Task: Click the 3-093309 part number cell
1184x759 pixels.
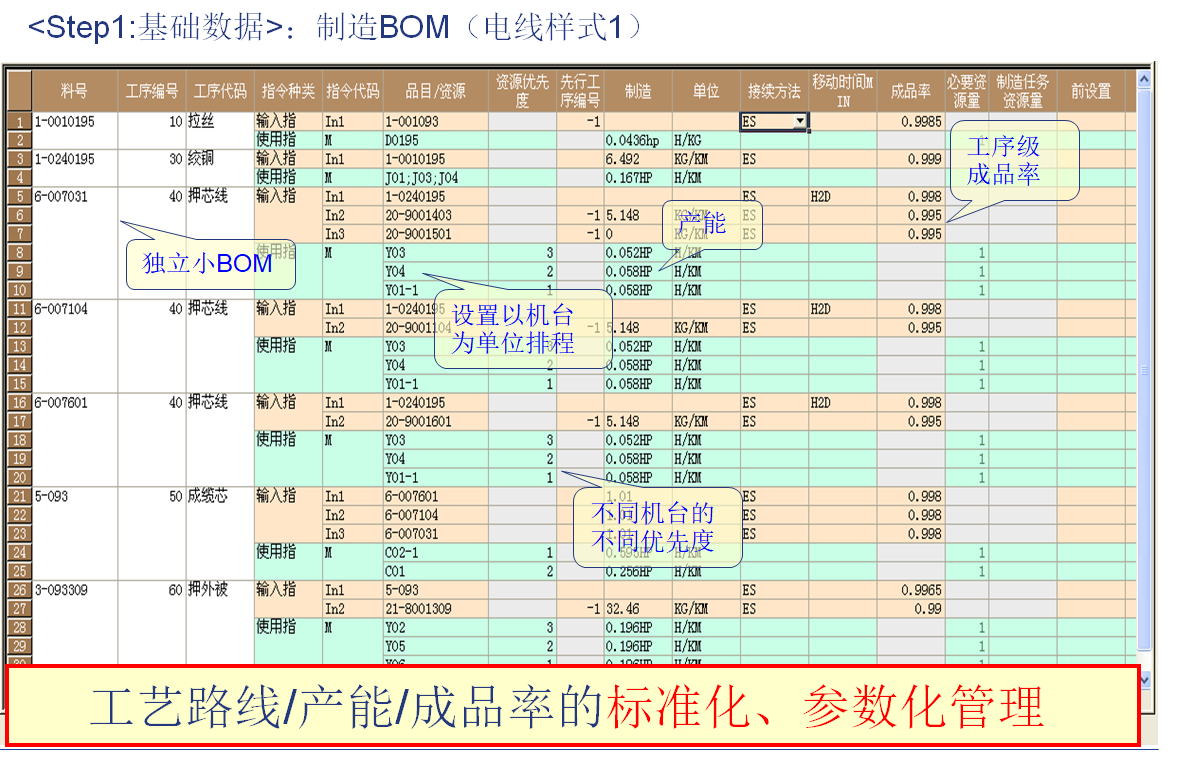Action: coord(75,590)
